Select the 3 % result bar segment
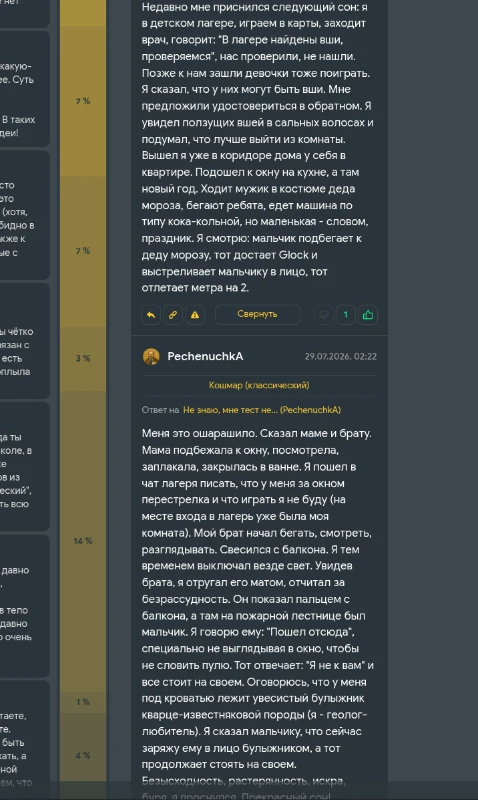Viewport: 478px width, 800px height. coord(83,359)
